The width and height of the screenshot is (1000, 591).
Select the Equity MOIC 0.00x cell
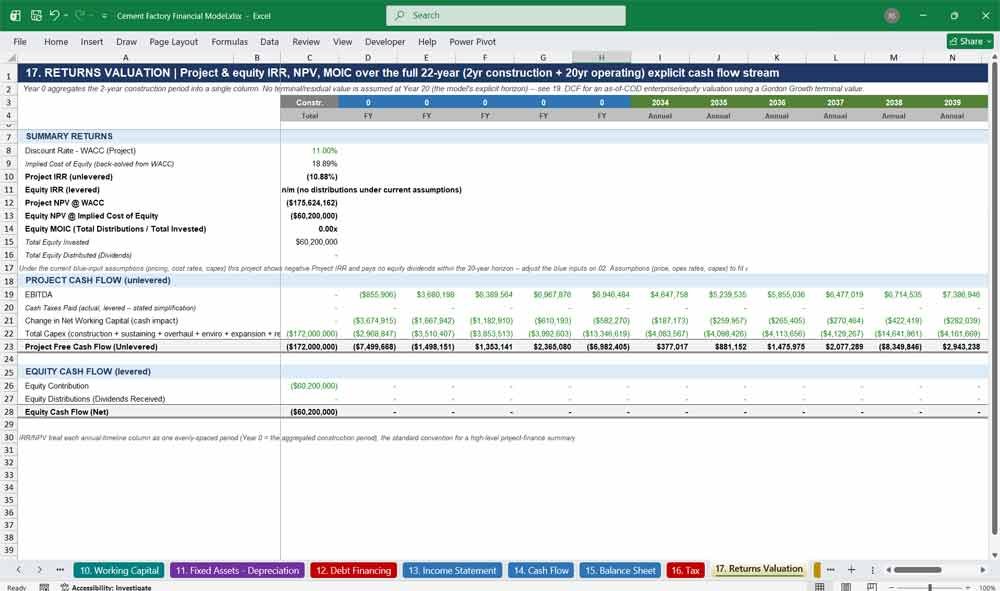pyautogui.click(x=309, y=229)
